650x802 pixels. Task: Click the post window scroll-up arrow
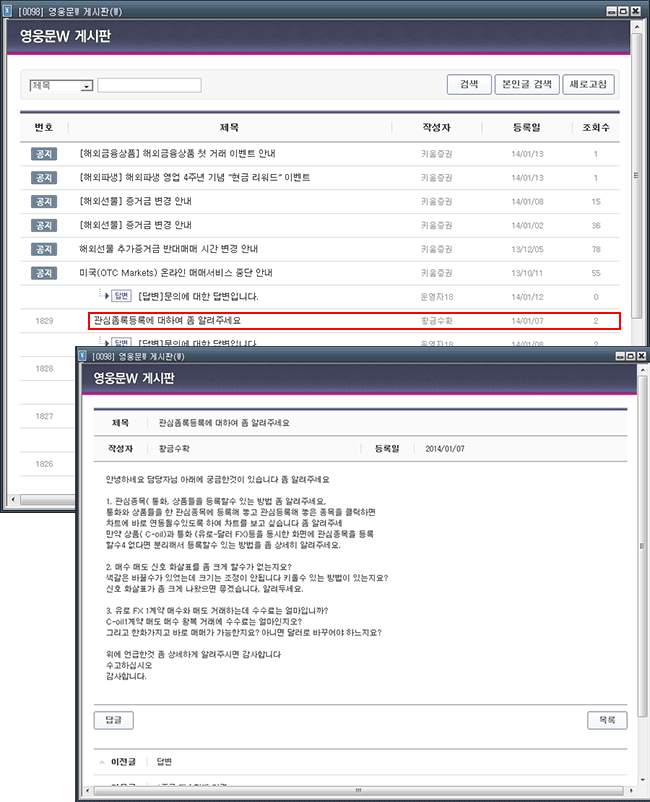(x=643, y=369)
